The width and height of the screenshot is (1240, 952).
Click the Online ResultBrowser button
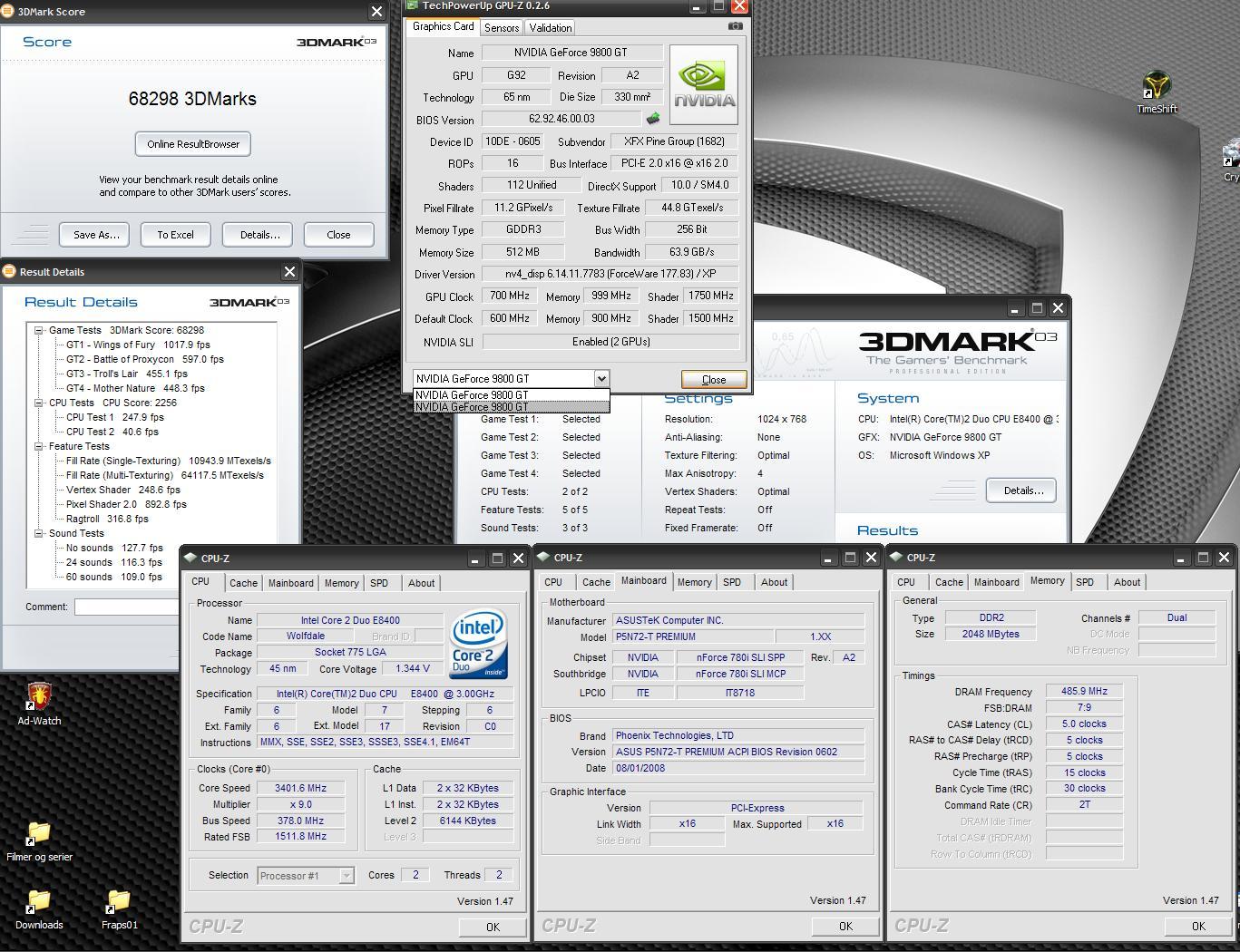(193, 144)
